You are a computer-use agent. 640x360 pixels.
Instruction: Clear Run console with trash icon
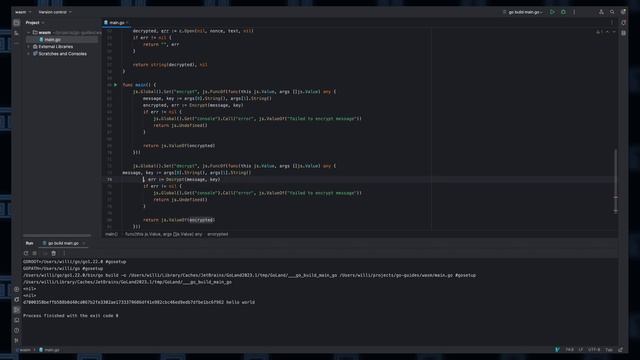(x=53, y=253)
